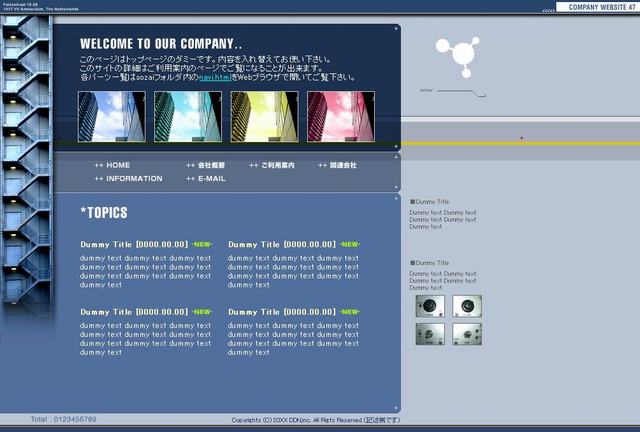Open the first Dummy Title topic heading
Screen dimensions: 640x432
(134, 245)
